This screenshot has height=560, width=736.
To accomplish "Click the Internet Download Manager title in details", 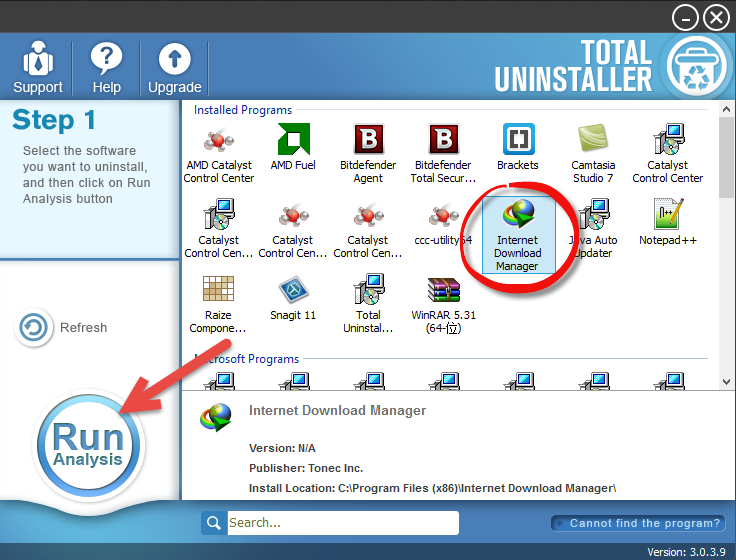I will pyautogui.click(x=337, y=410).
